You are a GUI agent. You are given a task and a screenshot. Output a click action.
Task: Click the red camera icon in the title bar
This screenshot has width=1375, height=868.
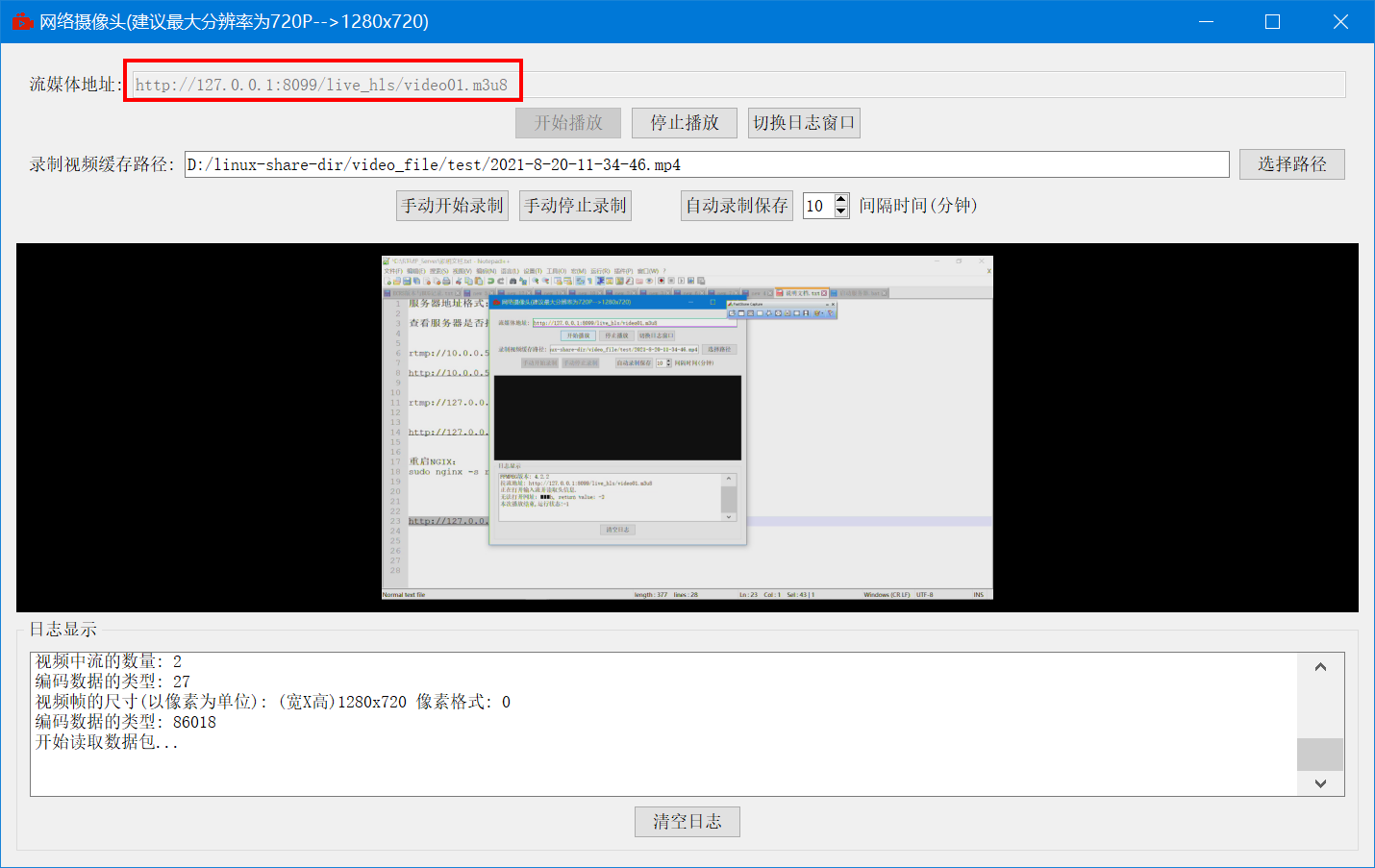(21, 20)
